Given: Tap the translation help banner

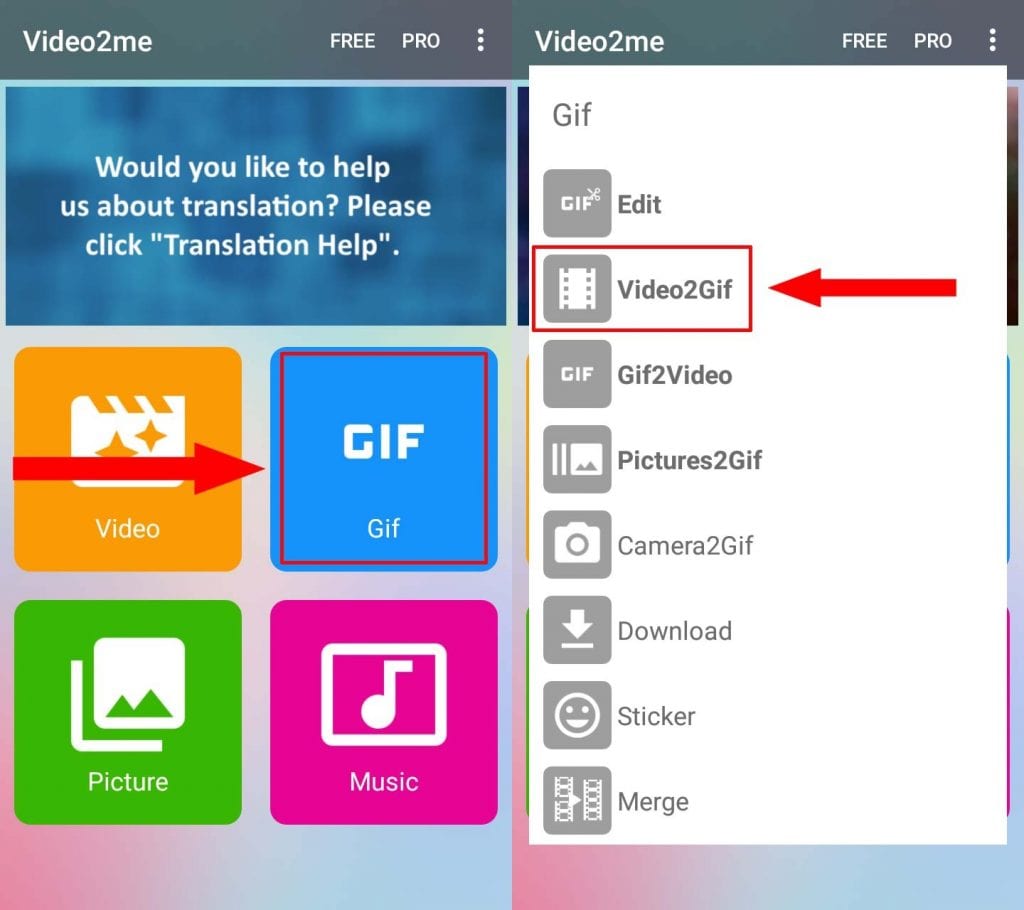Looking at the screenshot, I should pyautogui.click(x=255, y=206).
